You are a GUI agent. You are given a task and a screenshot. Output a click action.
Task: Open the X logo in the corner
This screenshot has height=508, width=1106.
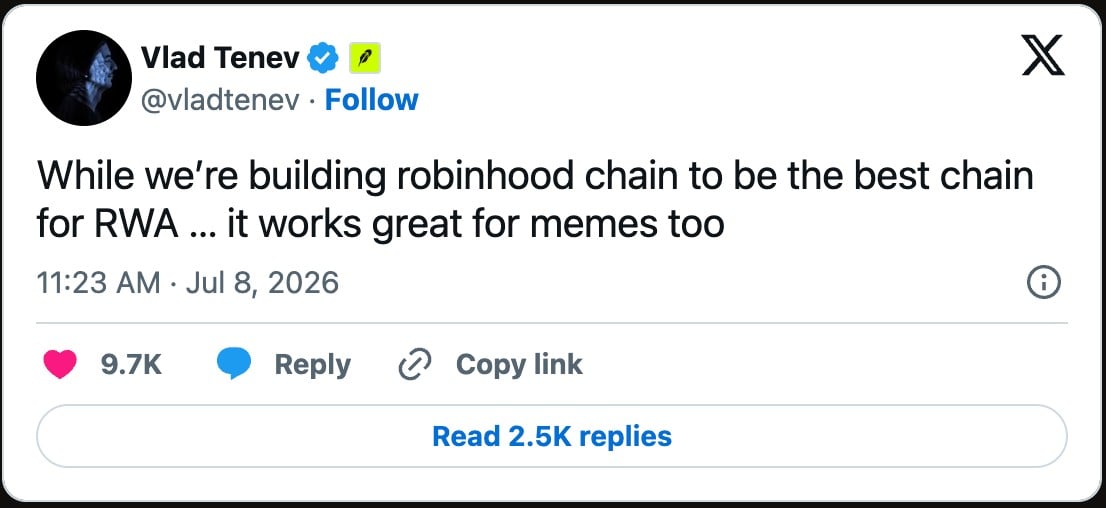click(x=1043, y=57)
